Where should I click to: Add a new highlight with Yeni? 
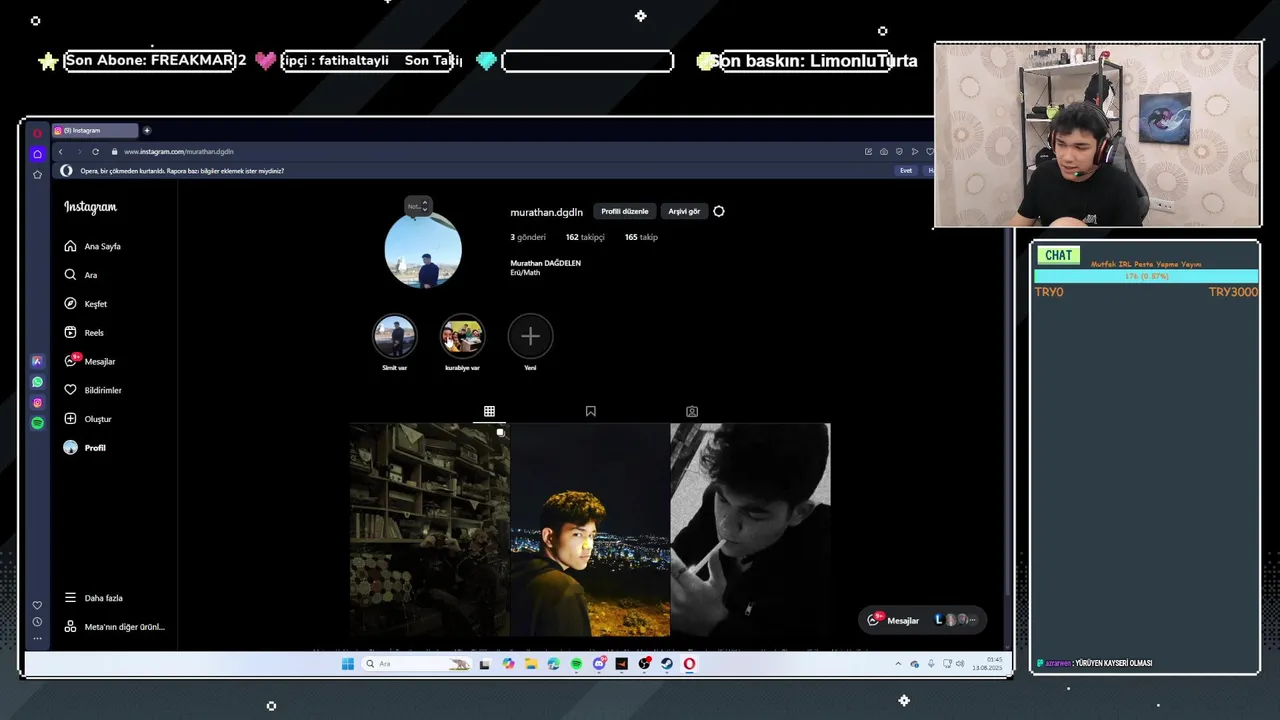[x=530, y=337]
